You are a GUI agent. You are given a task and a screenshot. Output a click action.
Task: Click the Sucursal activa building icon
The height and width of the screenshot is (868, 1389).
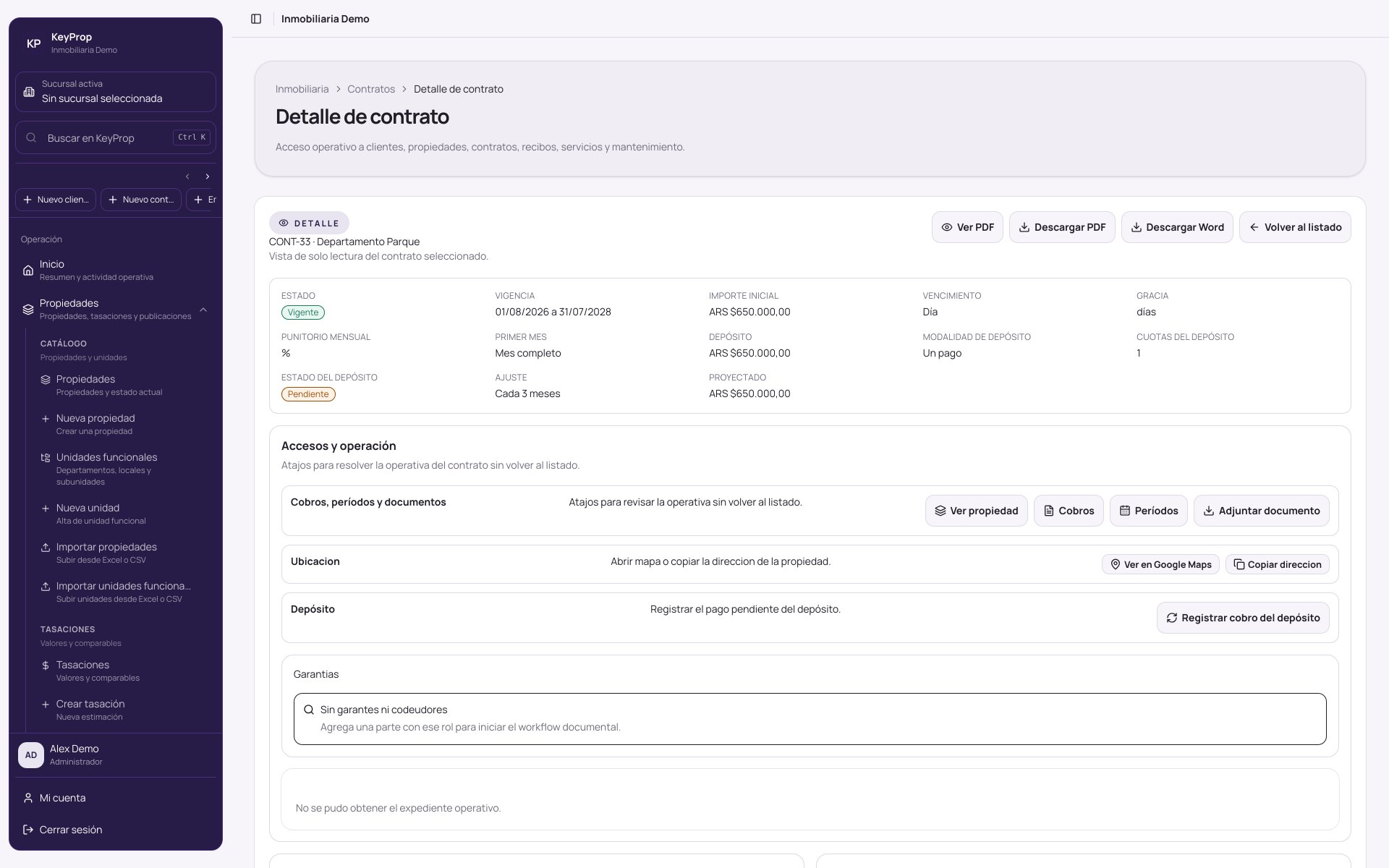point(29,92)
